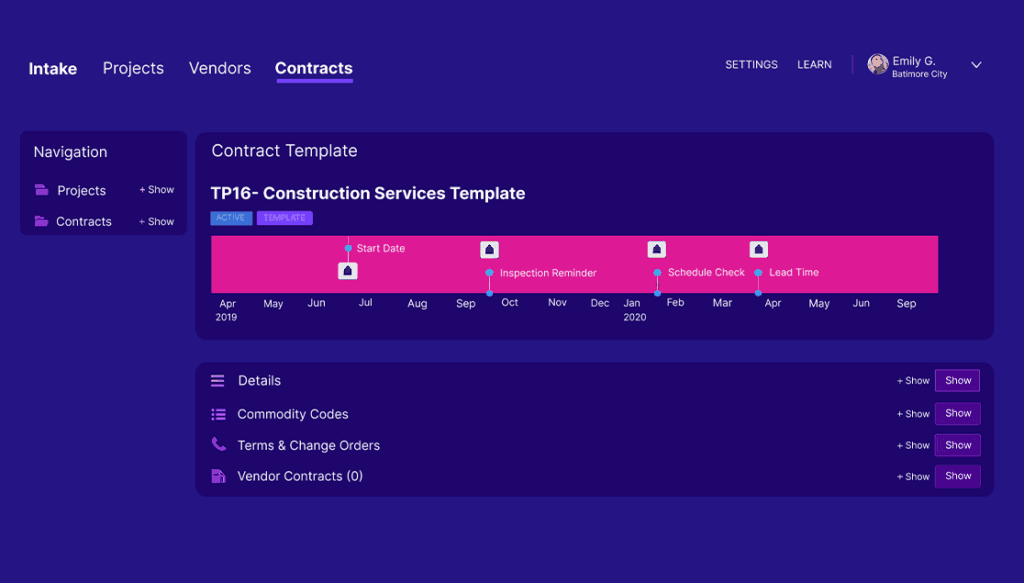Expand Projects with + Show in Navigation
The width and height of the screenshot is (1024, 583).
tap(157, 190)
